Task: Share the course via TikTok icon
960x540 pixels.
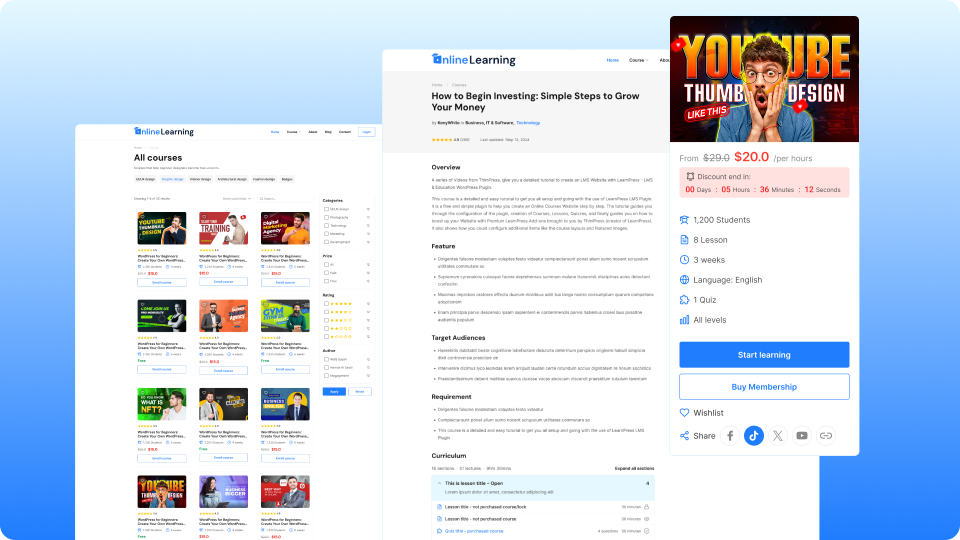Action: [x=754, y=436]
